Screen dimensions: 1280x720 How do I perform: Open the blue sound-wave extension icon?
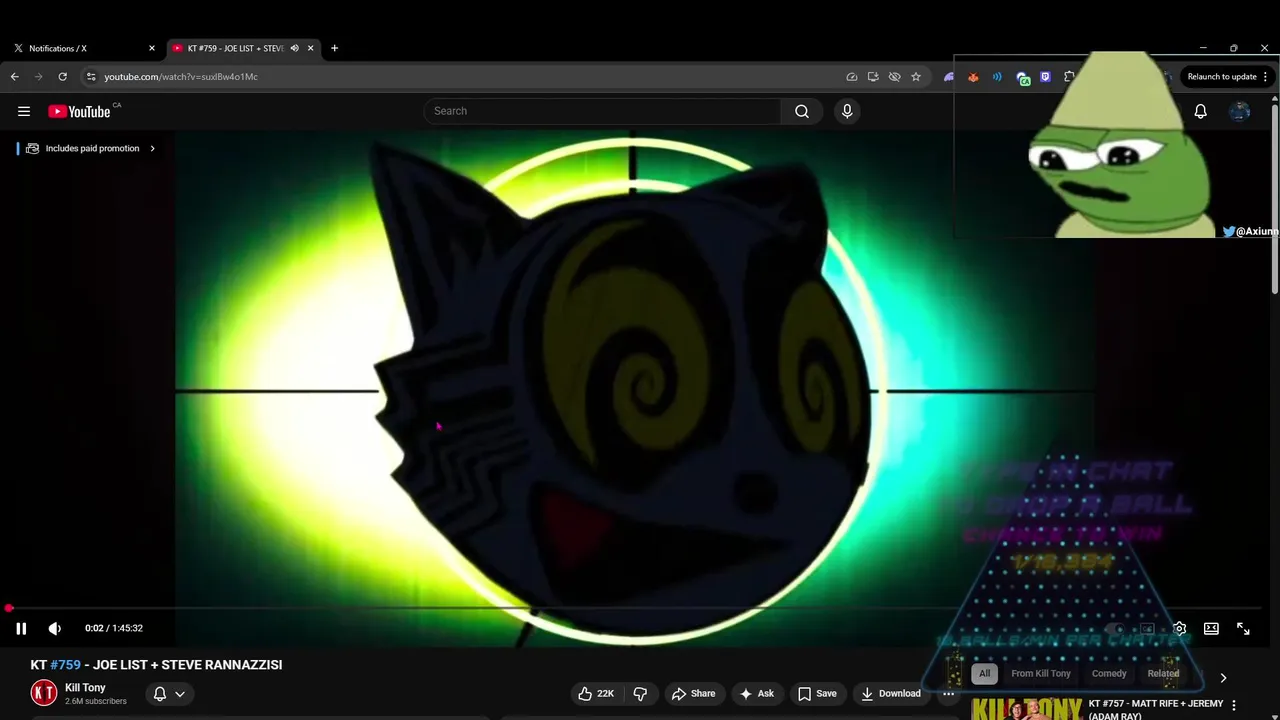coord(997,76)
